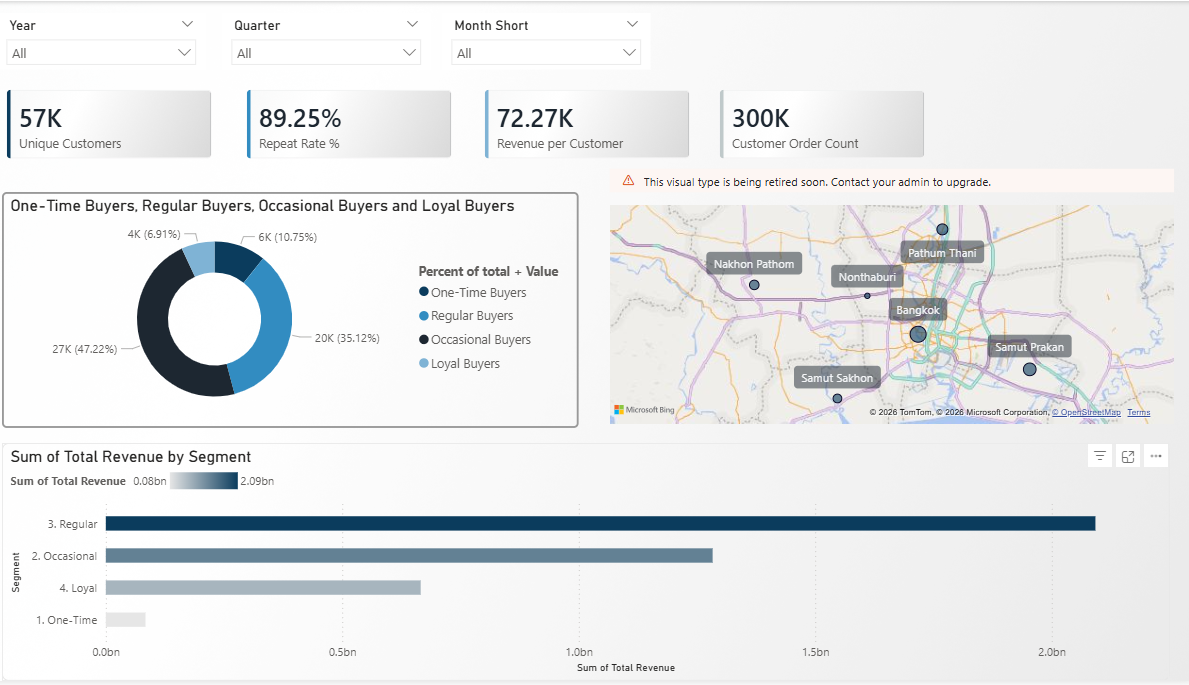Click the '3. Regular' revenue bar
1189x685 pixels.
(601, 523)
